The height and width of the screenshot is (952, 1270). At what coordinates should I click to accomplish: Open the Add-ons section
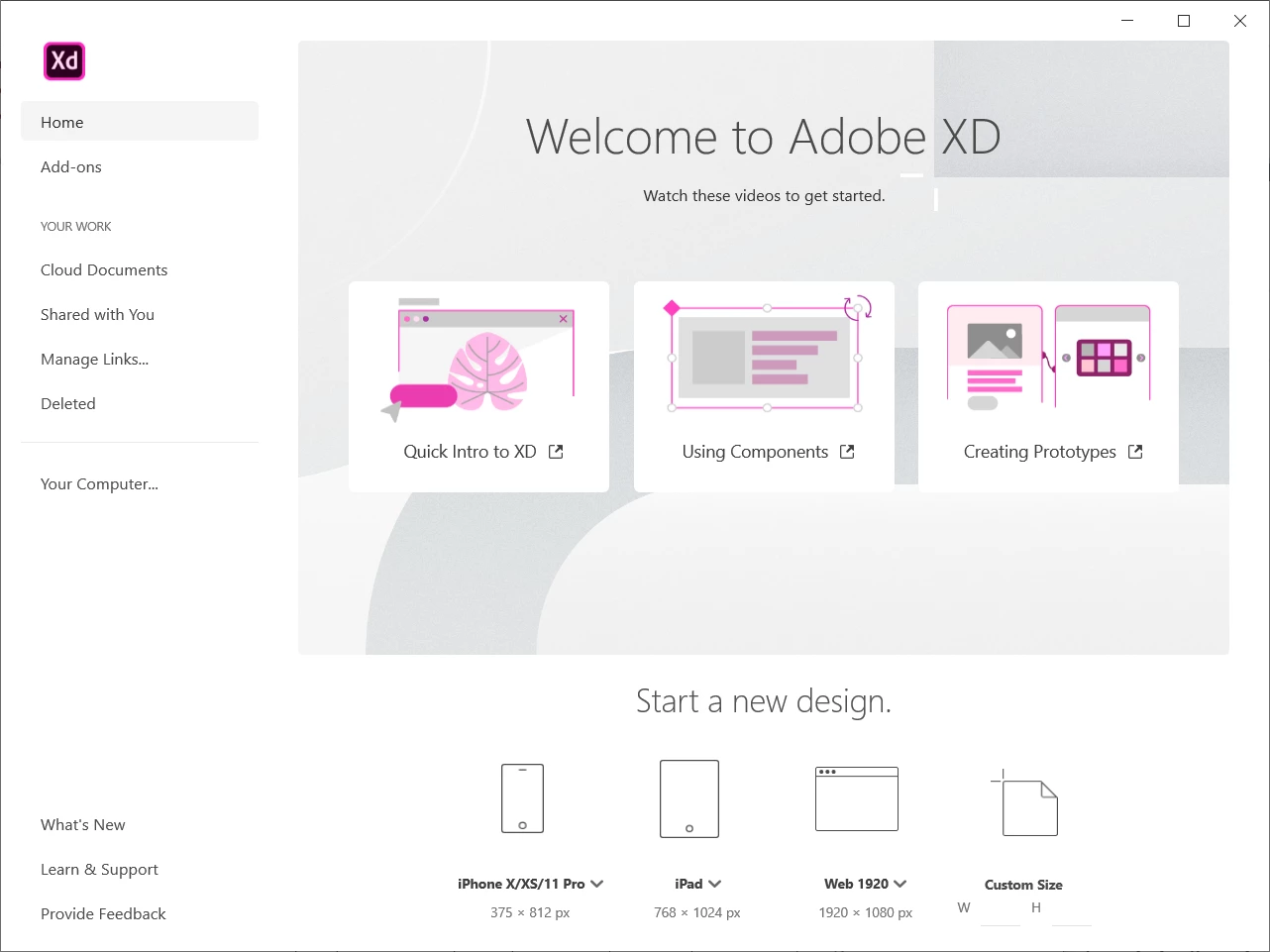point(71,166)
